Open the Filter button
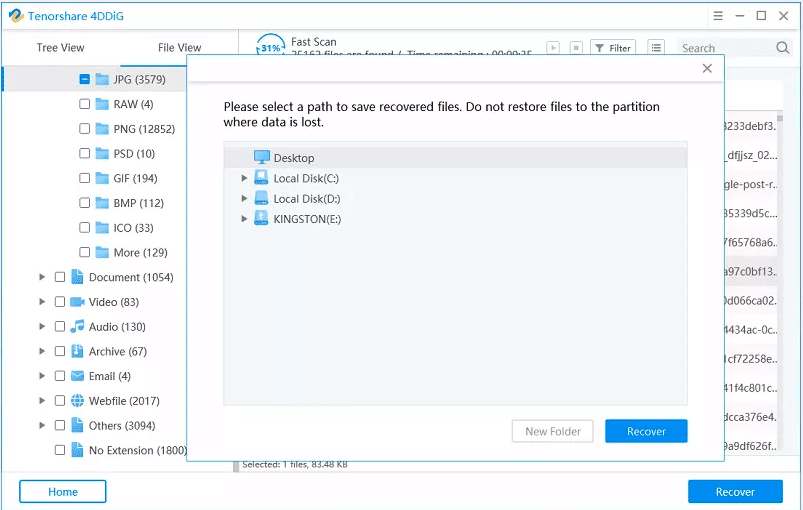 (x=613, y=48)
